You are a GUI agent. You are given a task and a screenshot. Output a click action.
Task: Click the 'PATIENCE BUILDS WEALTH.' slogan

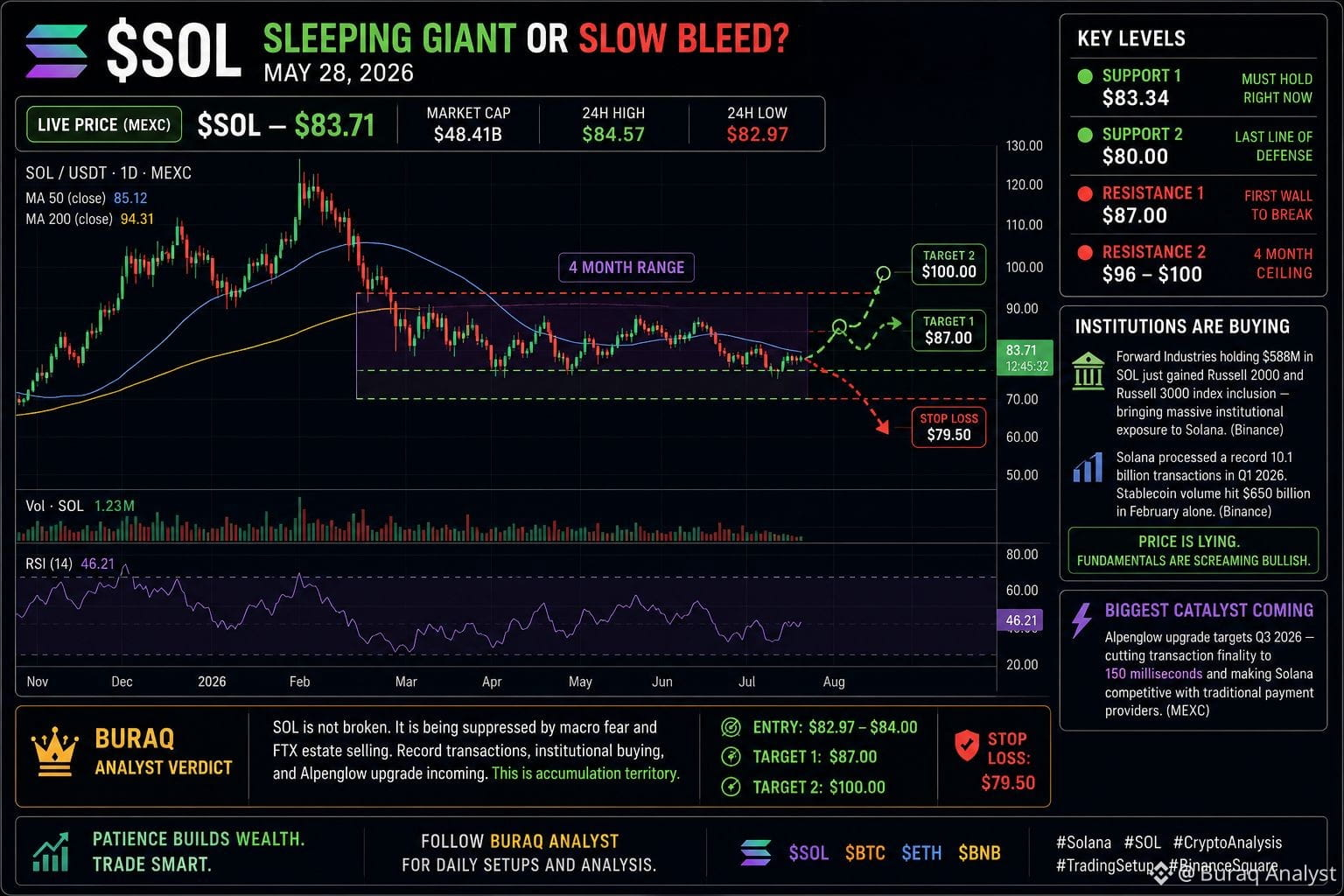(x=199, y=839)
